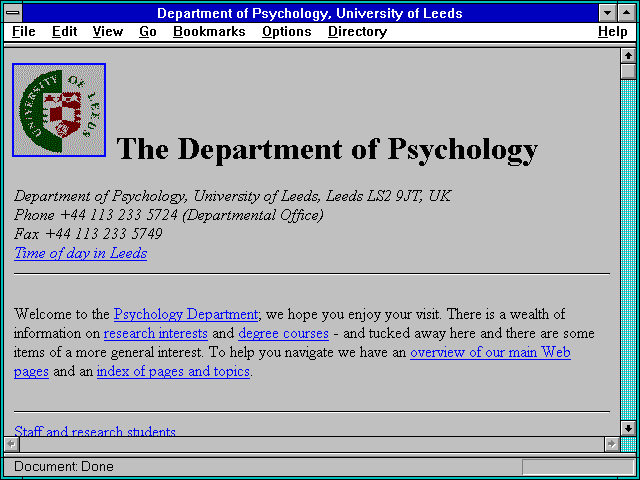The height and width of the screenshot is (480, 640).
Task: Click the Fax +44 113 233 5749 line
Action: [88, 234]
